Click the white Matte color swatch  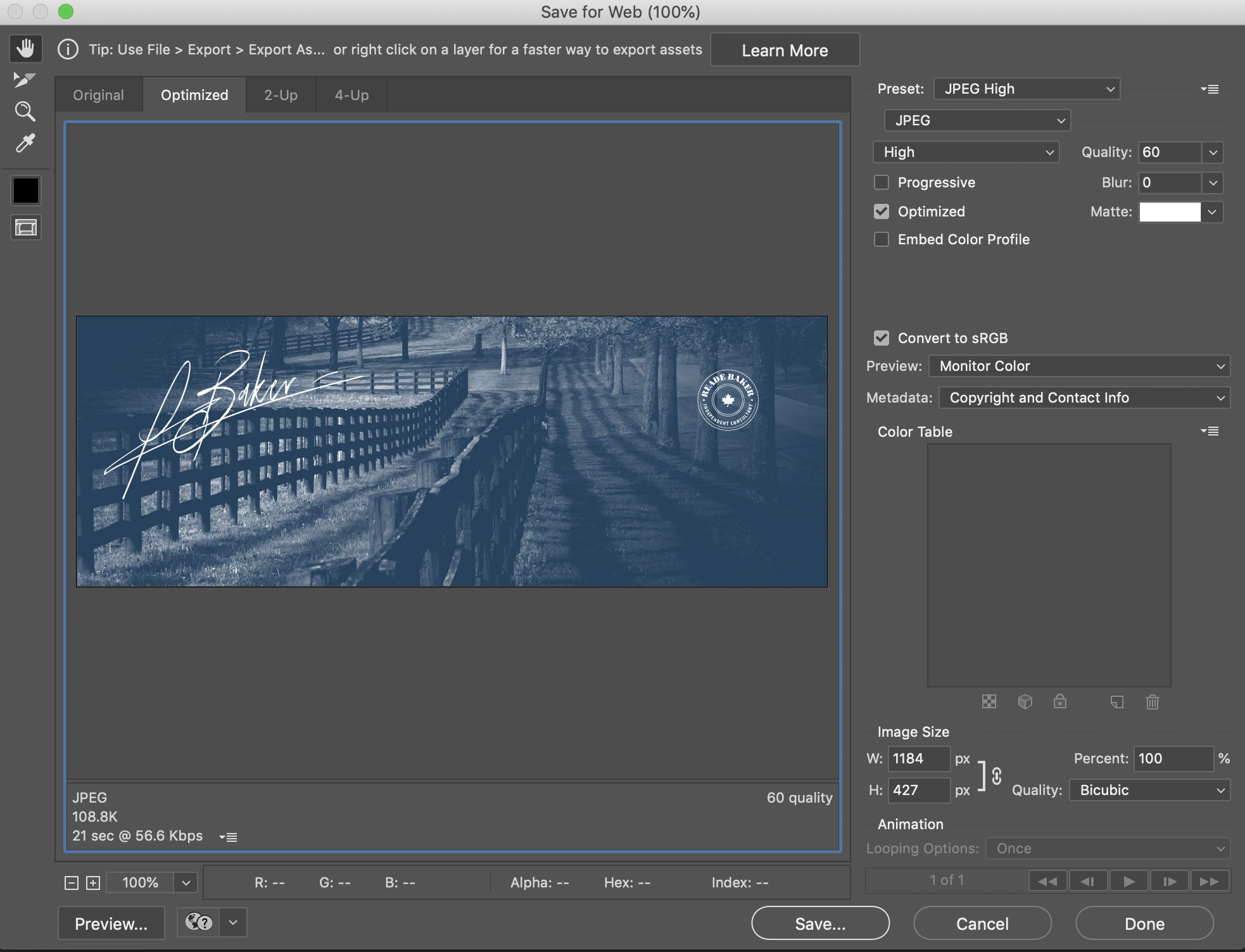tap(1170, 212)
